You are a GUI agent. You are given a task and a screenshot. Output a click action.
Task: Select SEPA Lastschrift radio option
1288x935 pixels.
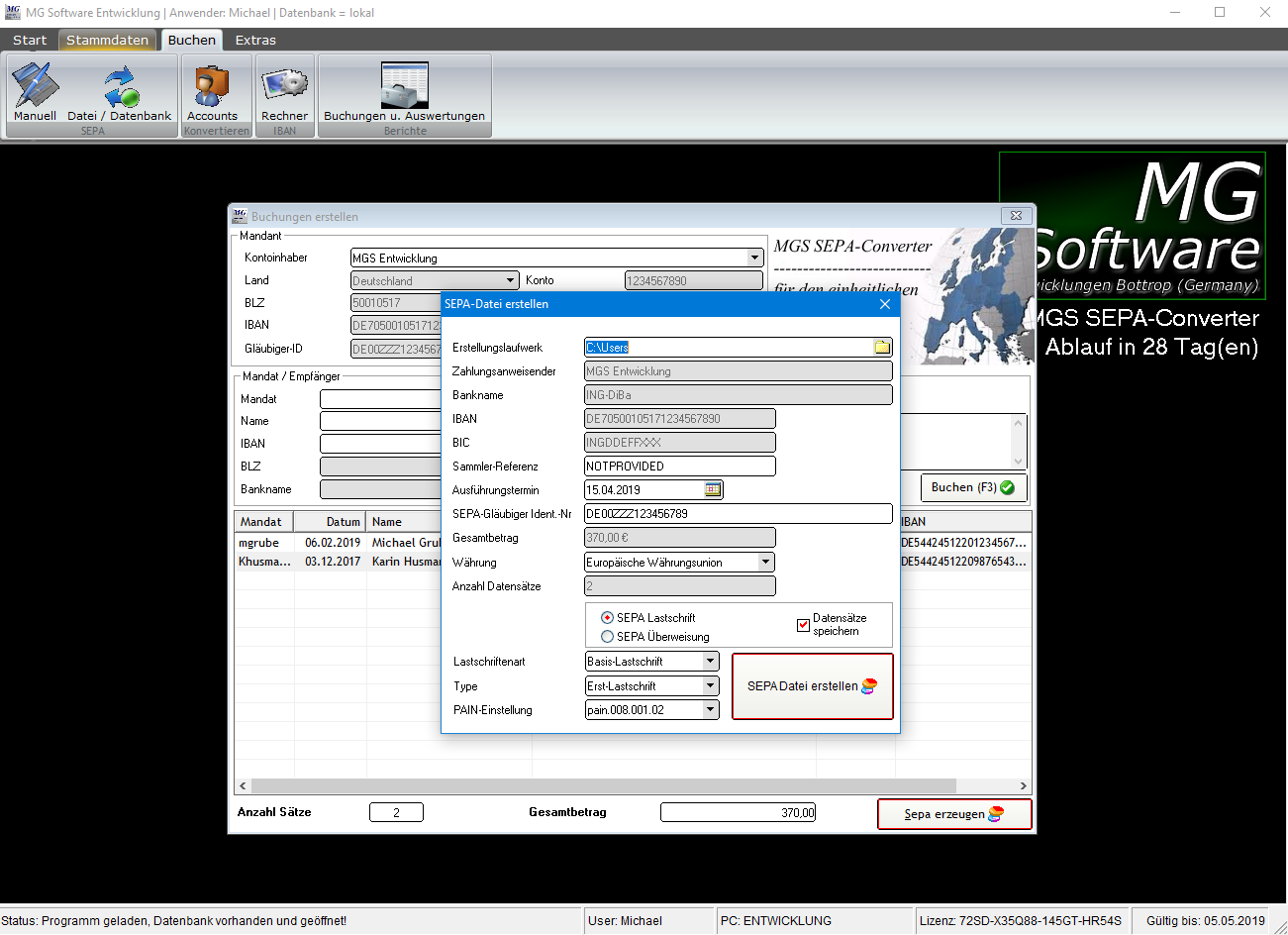[x=608, y=618]
